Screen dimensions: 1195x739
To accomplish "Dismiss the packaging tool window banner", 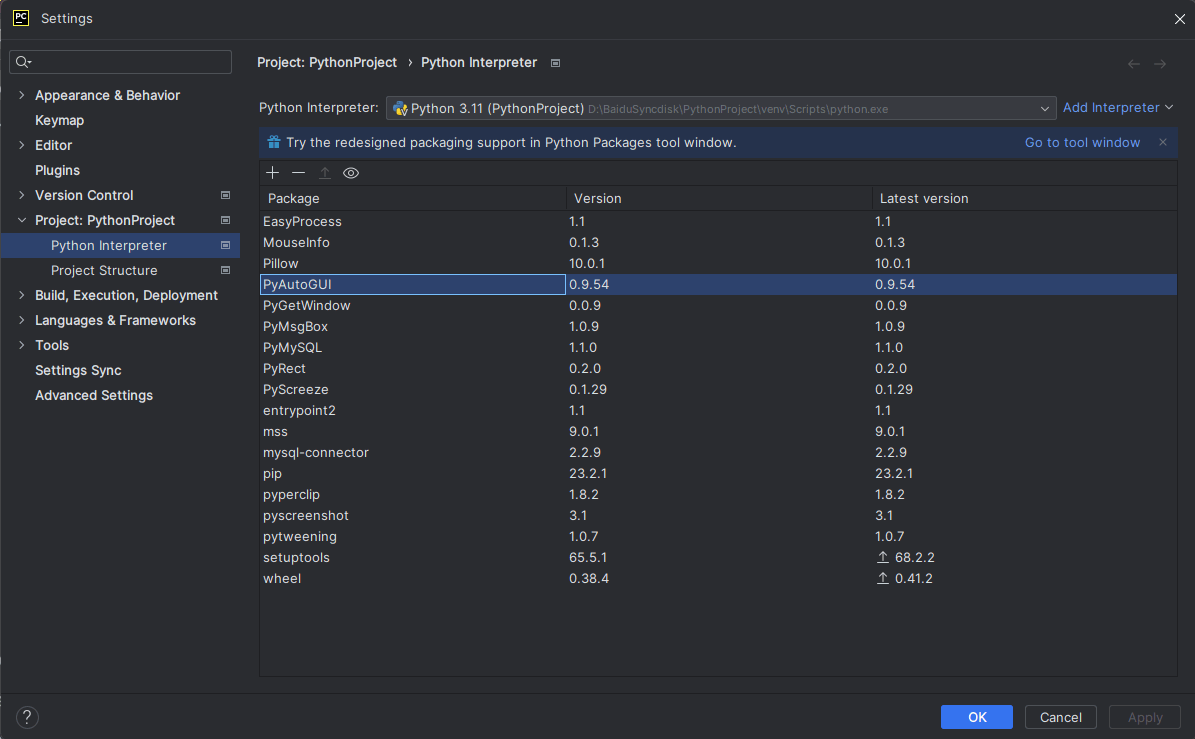I will tap(1162, 142).
